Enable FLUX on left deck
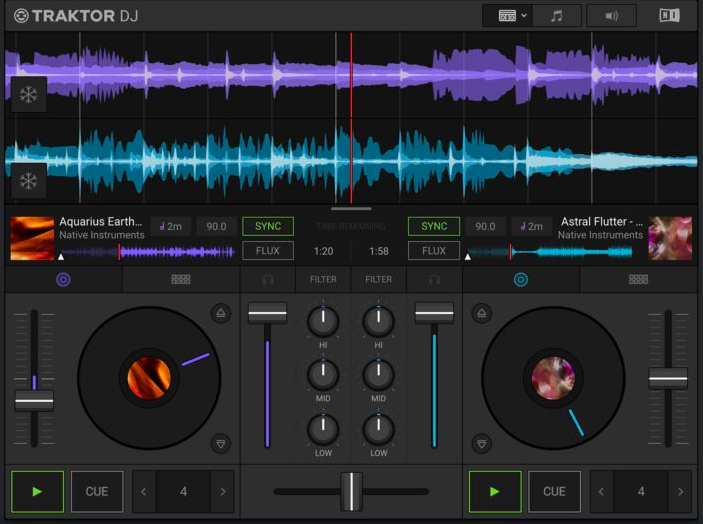703x524 pixels. [268, 251]
